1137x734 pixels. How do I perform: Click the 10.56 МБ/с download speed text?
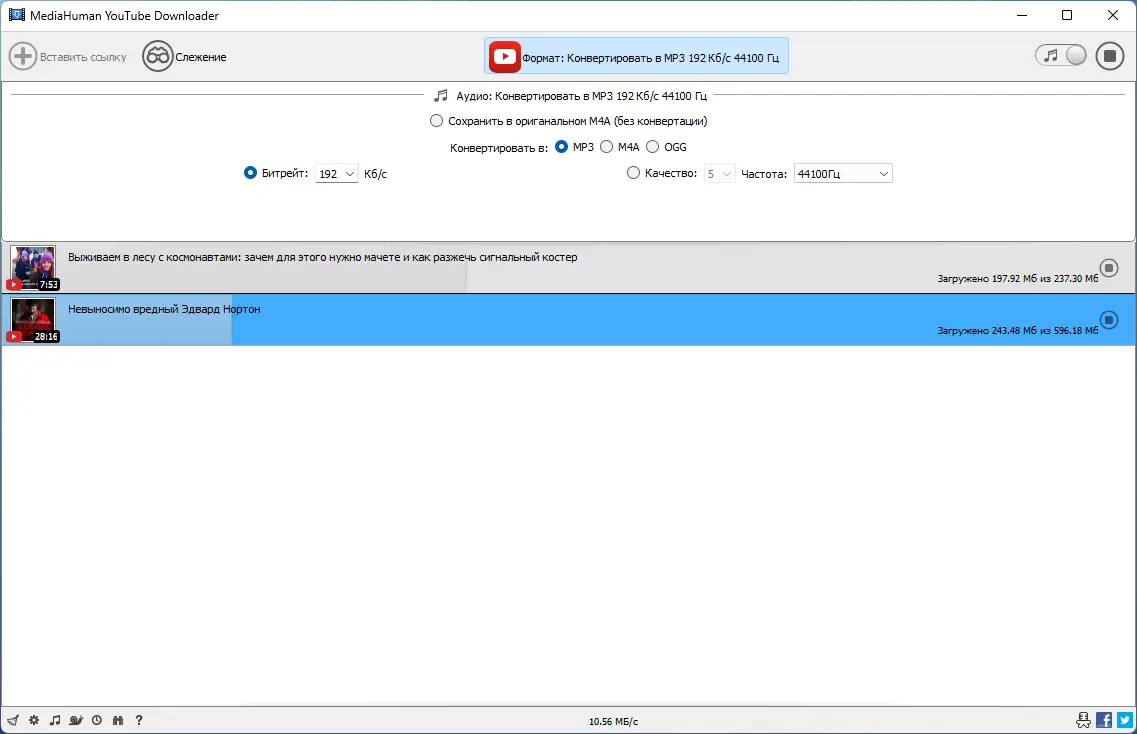tap(613, 722)
